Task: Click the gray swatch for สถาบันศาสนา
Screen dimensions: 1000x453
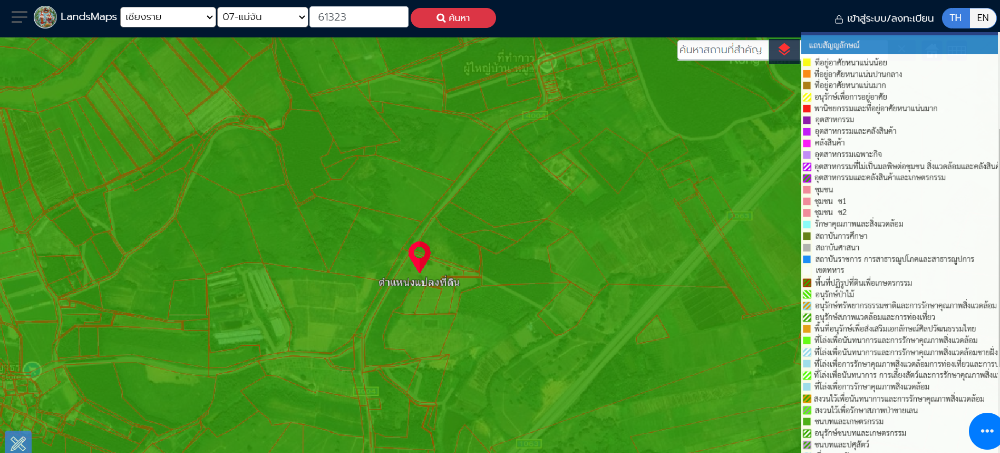Action: [806, 248]
